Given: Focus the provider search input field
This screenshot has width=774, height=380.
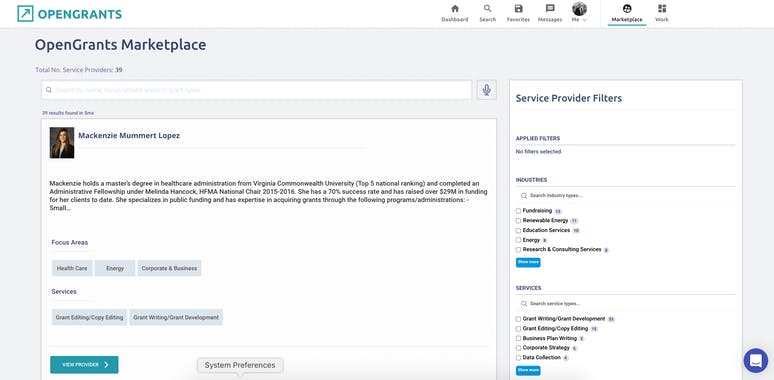Looking at the screenshot, I should click(x=257, y=90).
